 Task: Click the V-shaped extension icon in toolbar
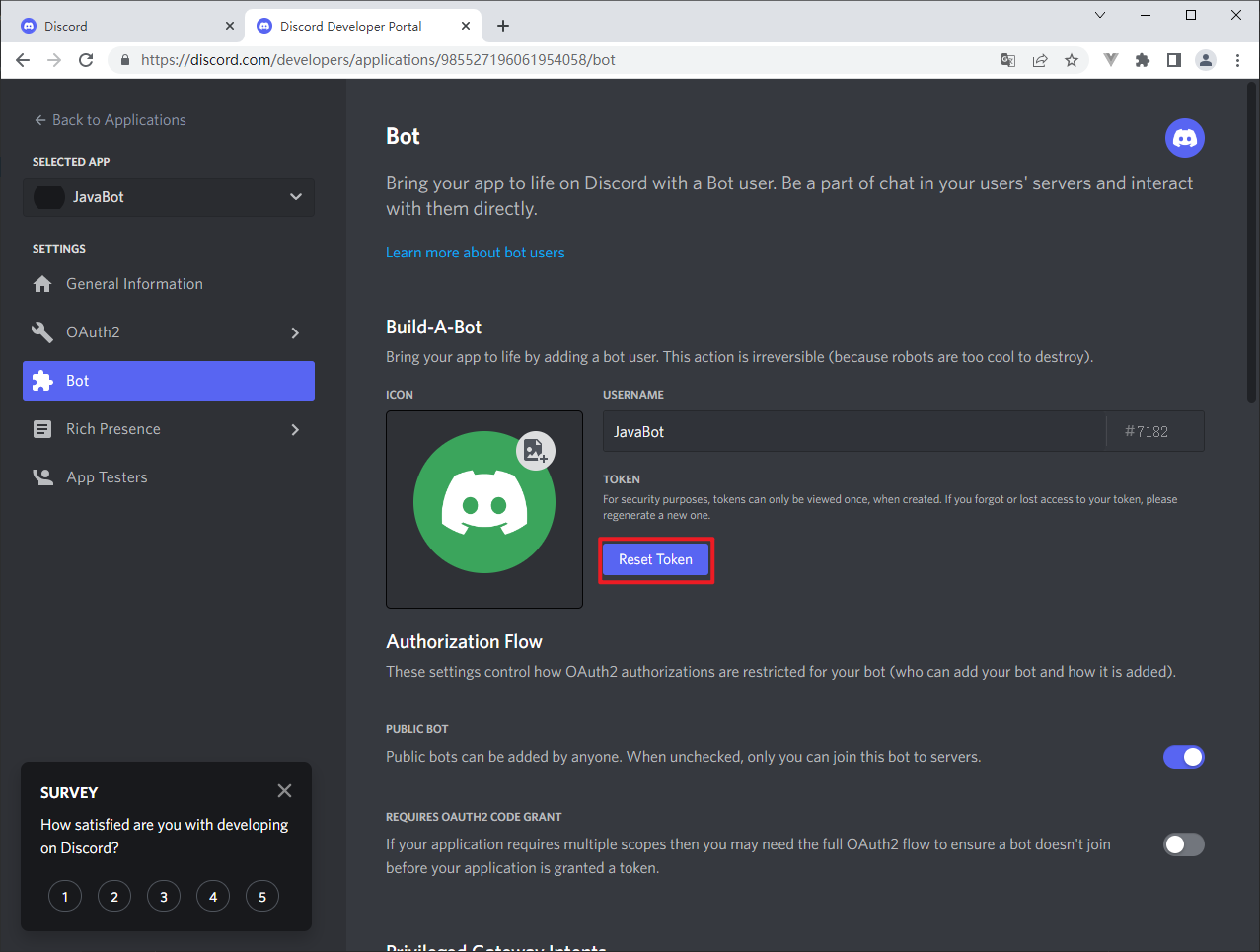coord(1111,60)
